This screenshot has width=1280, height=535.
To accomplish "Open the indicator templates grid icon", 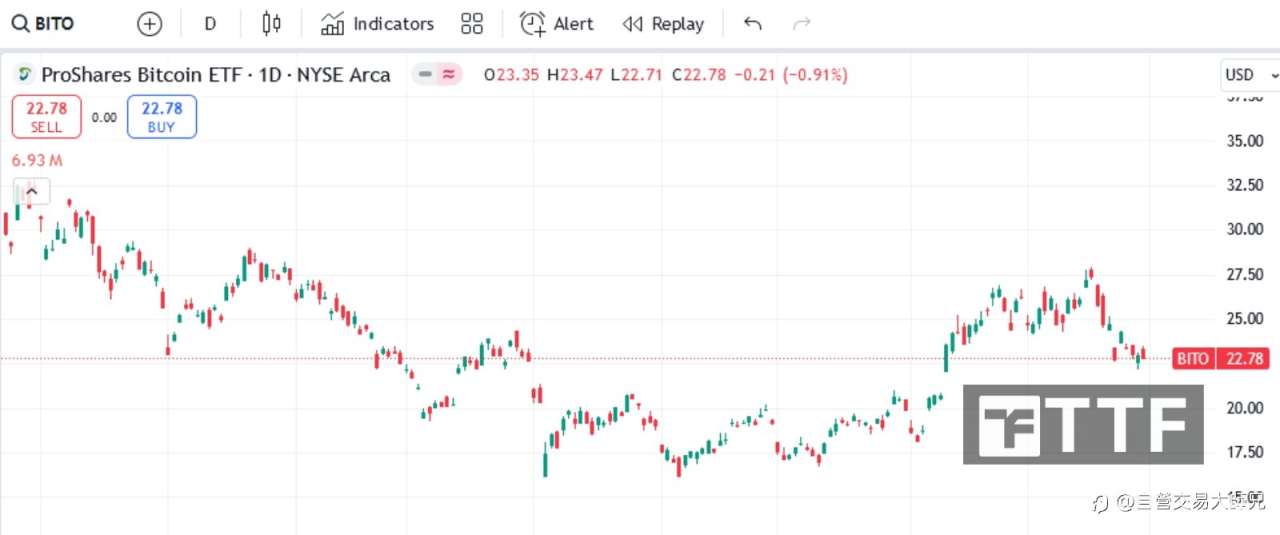I will click(472, 24).
